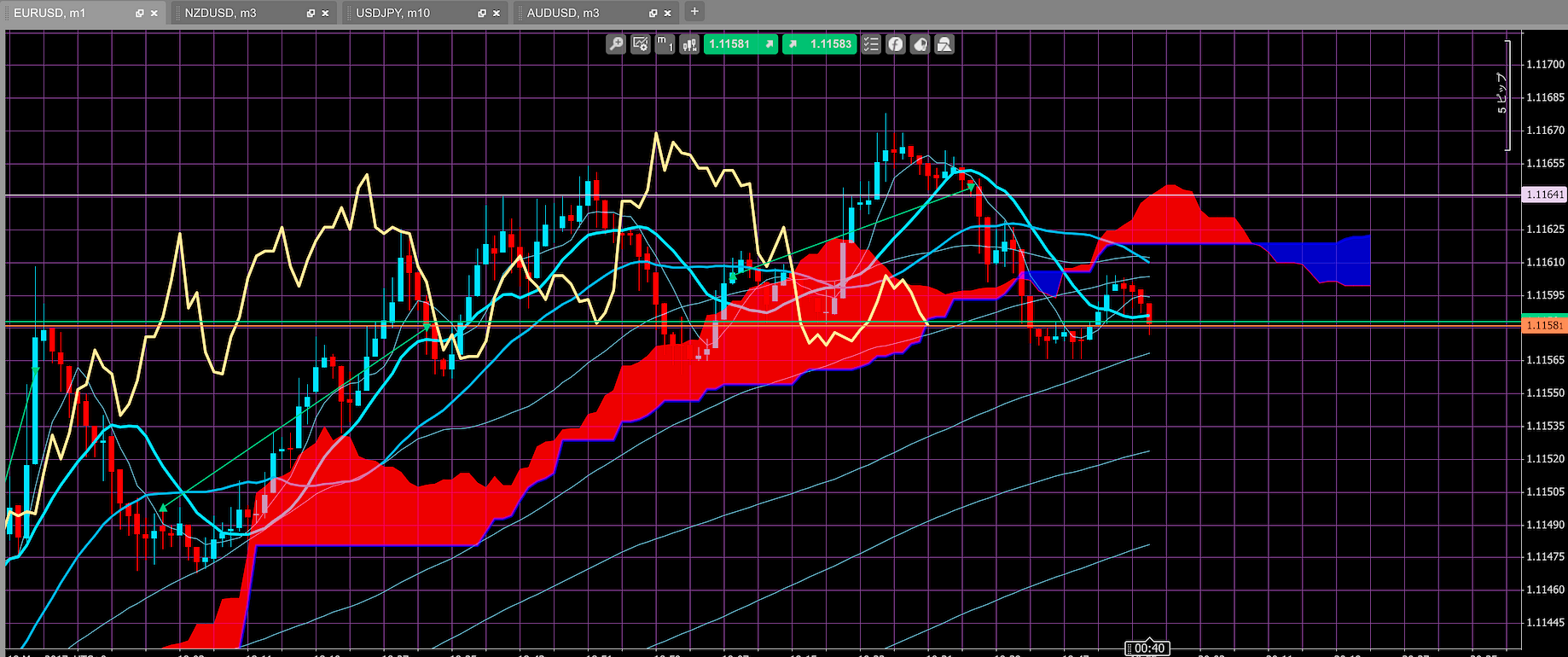Click the zoom magnifier icon
Image resolution: width=1568 pixels, height=657 pixels.
click(x=616, y=44)
